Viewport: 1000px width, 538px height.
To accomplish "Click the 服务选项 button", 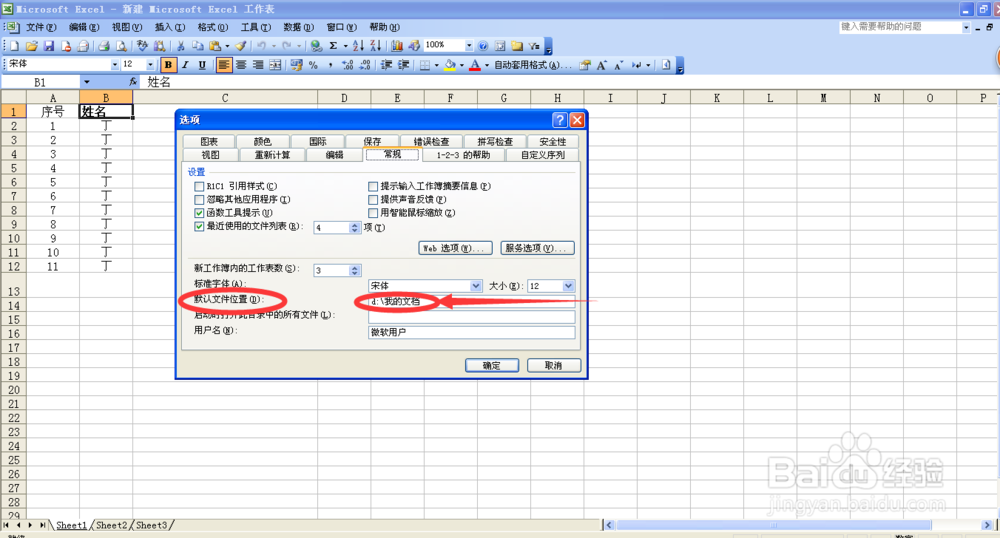I will 537,248.
